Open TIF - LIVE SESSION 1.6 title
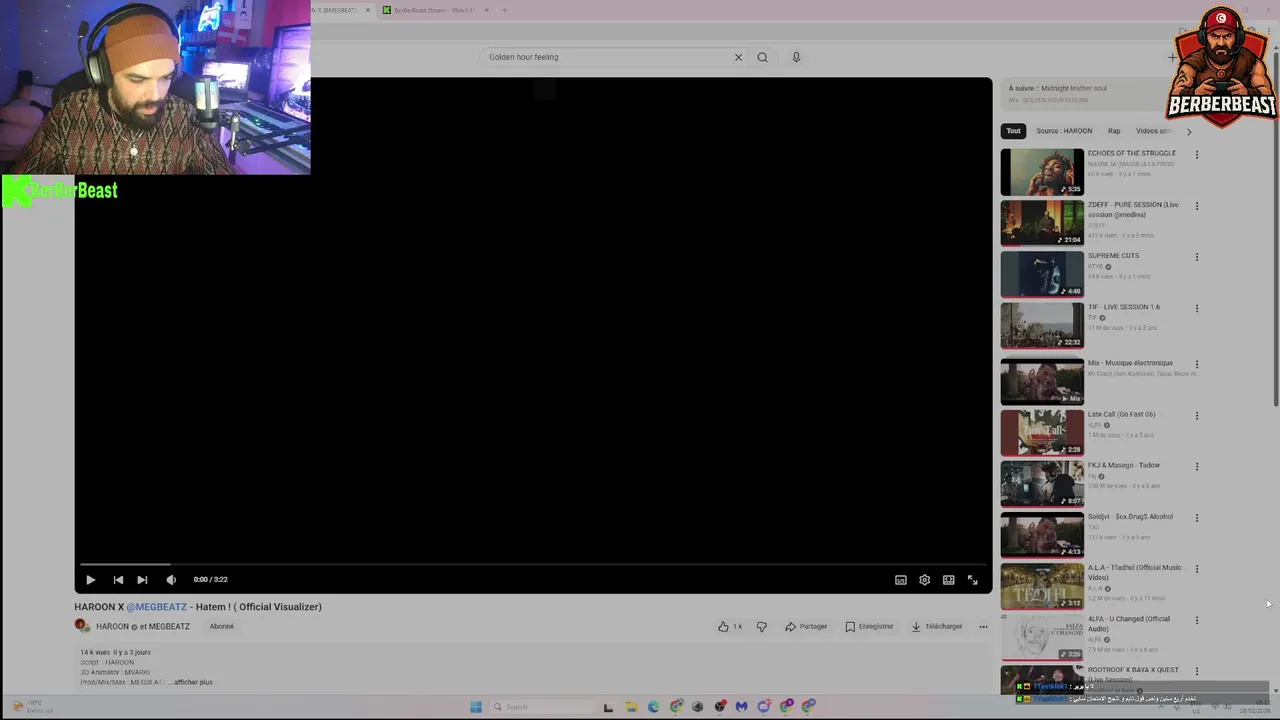 coord(1124,307)
